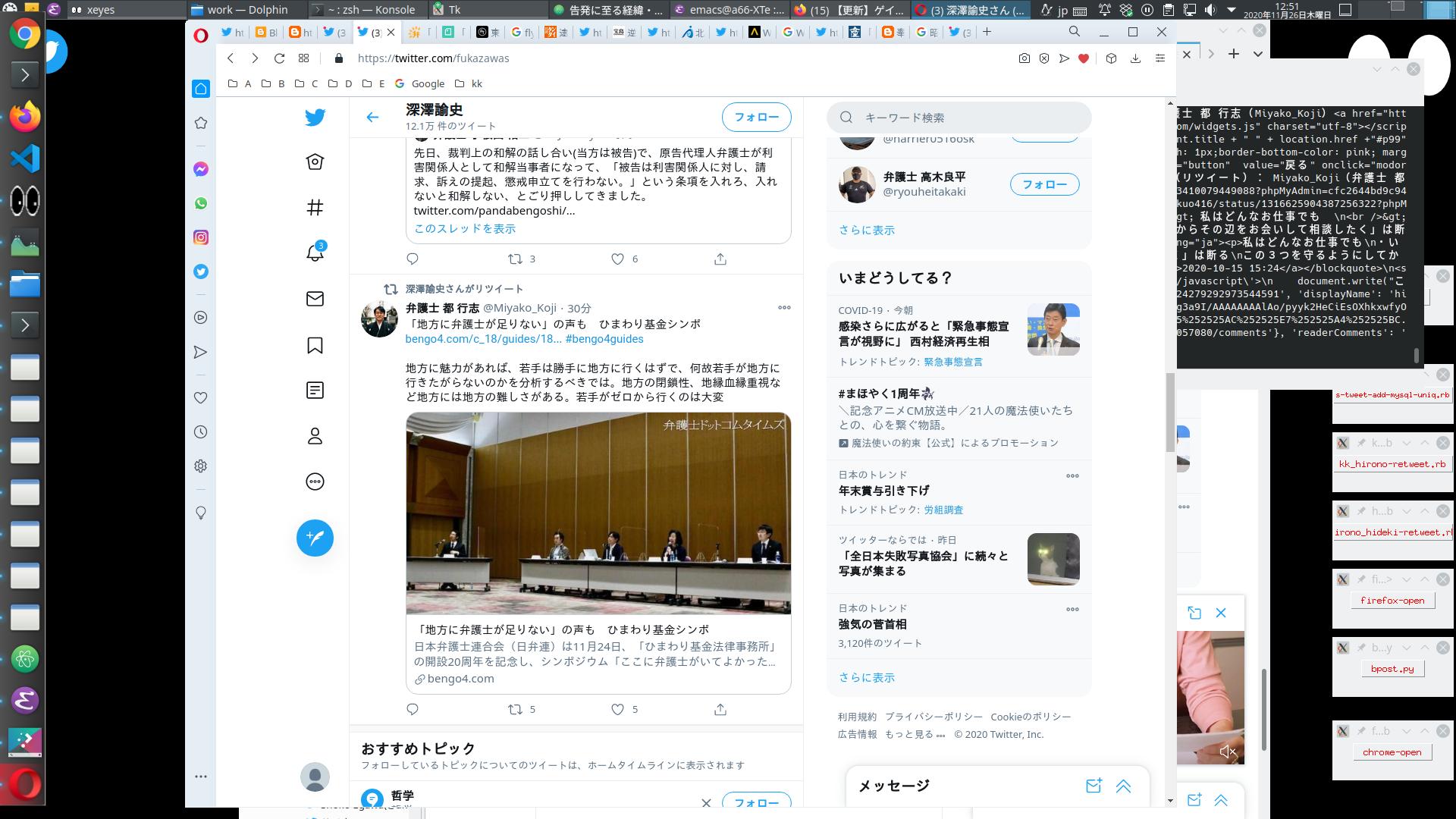Viewport: 1456px width, 819px height.
Task: Click the キーワード検索 search field
Action: coord(959,118)
